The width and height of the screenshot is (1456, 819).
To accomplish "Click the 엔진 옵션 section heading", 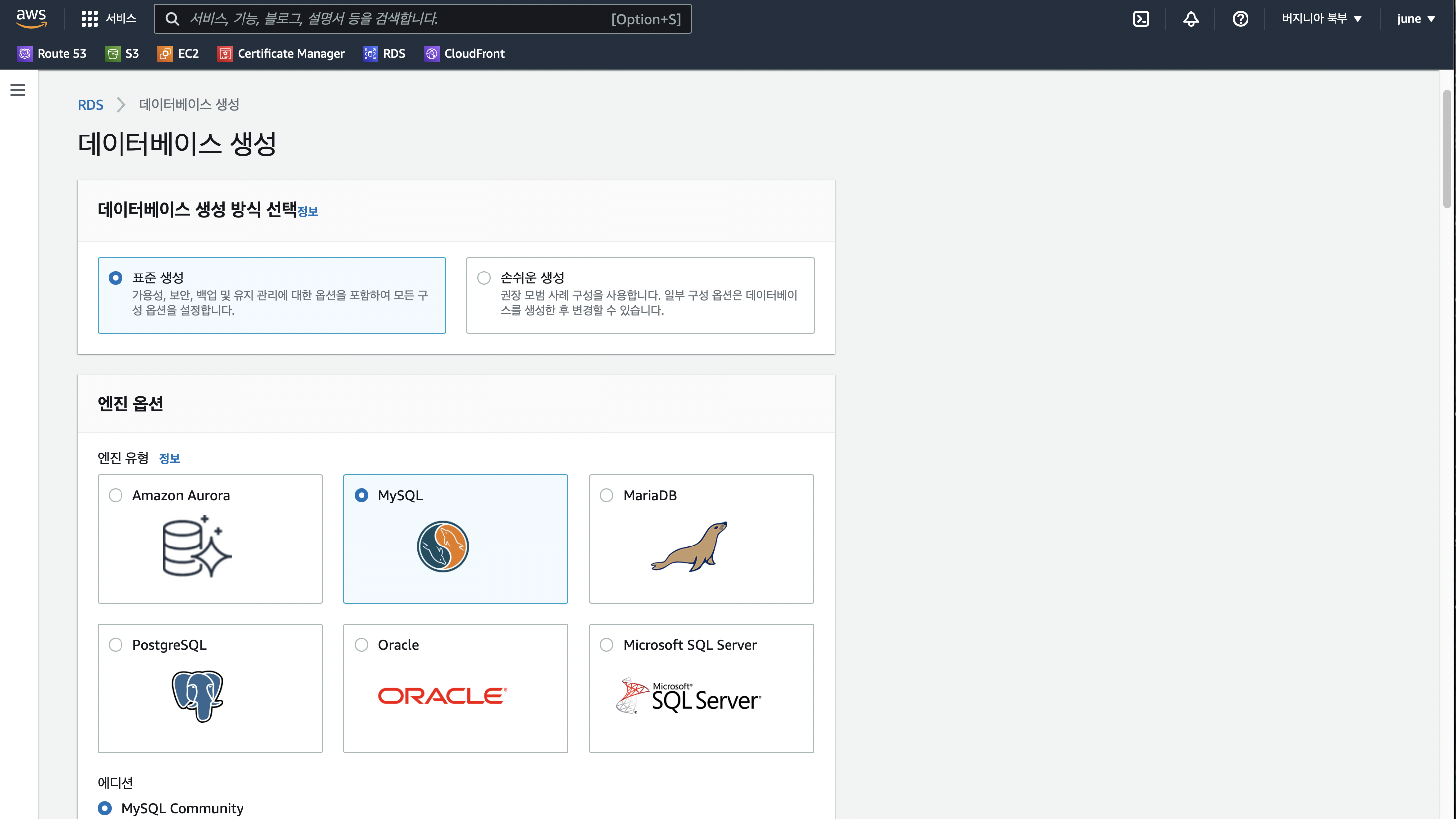I will tap(130, 404).
